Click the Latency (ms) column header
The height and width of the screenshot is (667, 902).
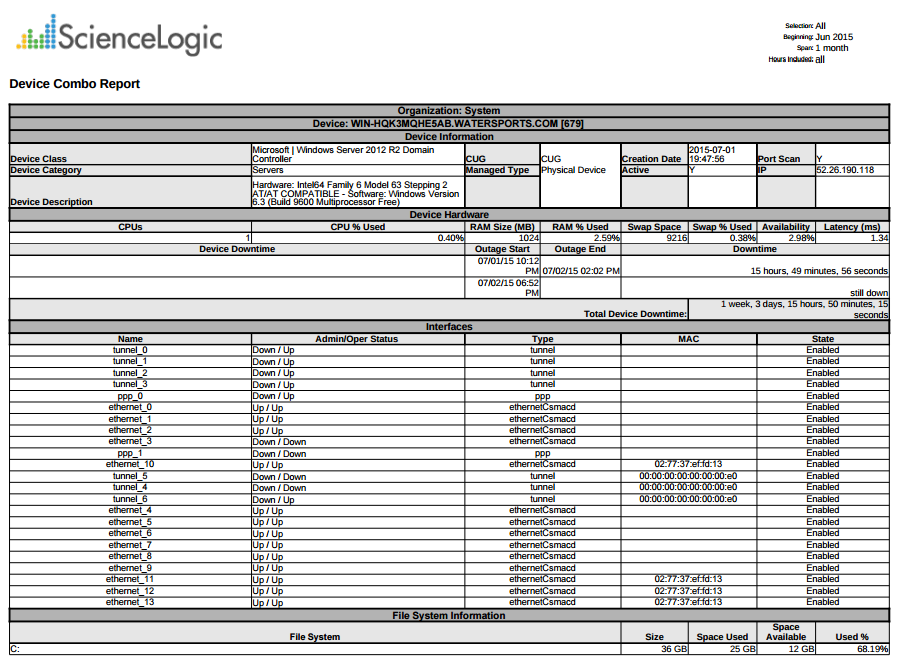852,227
